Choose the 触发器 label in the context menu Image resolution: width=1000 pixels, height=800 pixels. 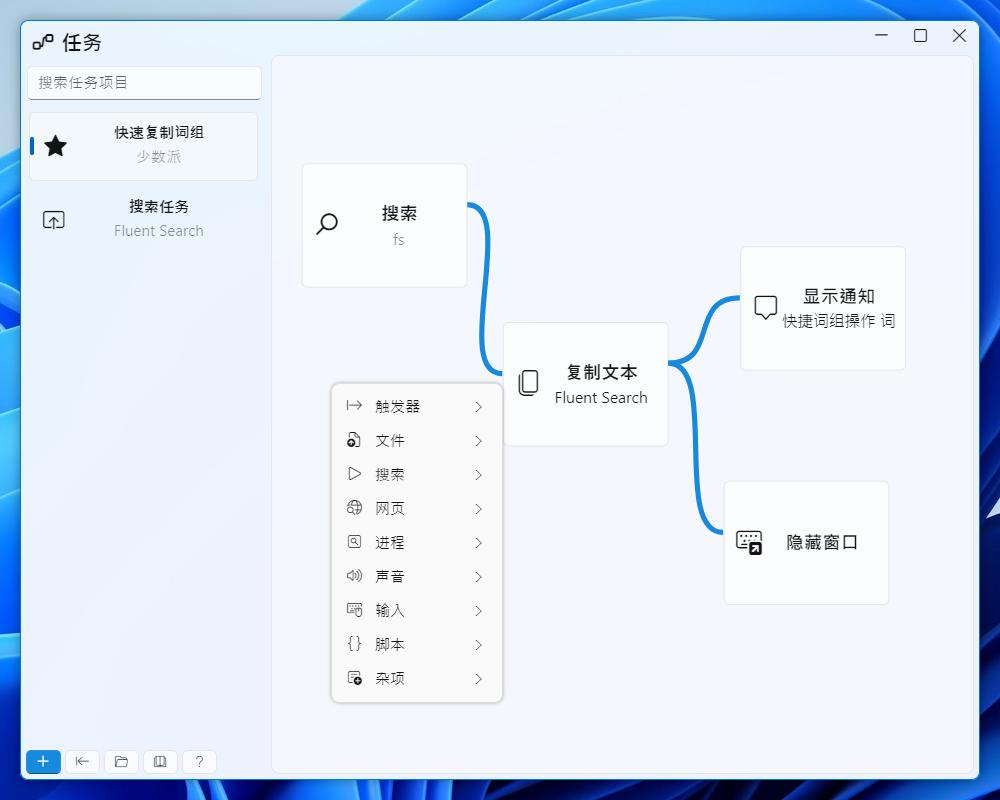(x=397, y=406)
